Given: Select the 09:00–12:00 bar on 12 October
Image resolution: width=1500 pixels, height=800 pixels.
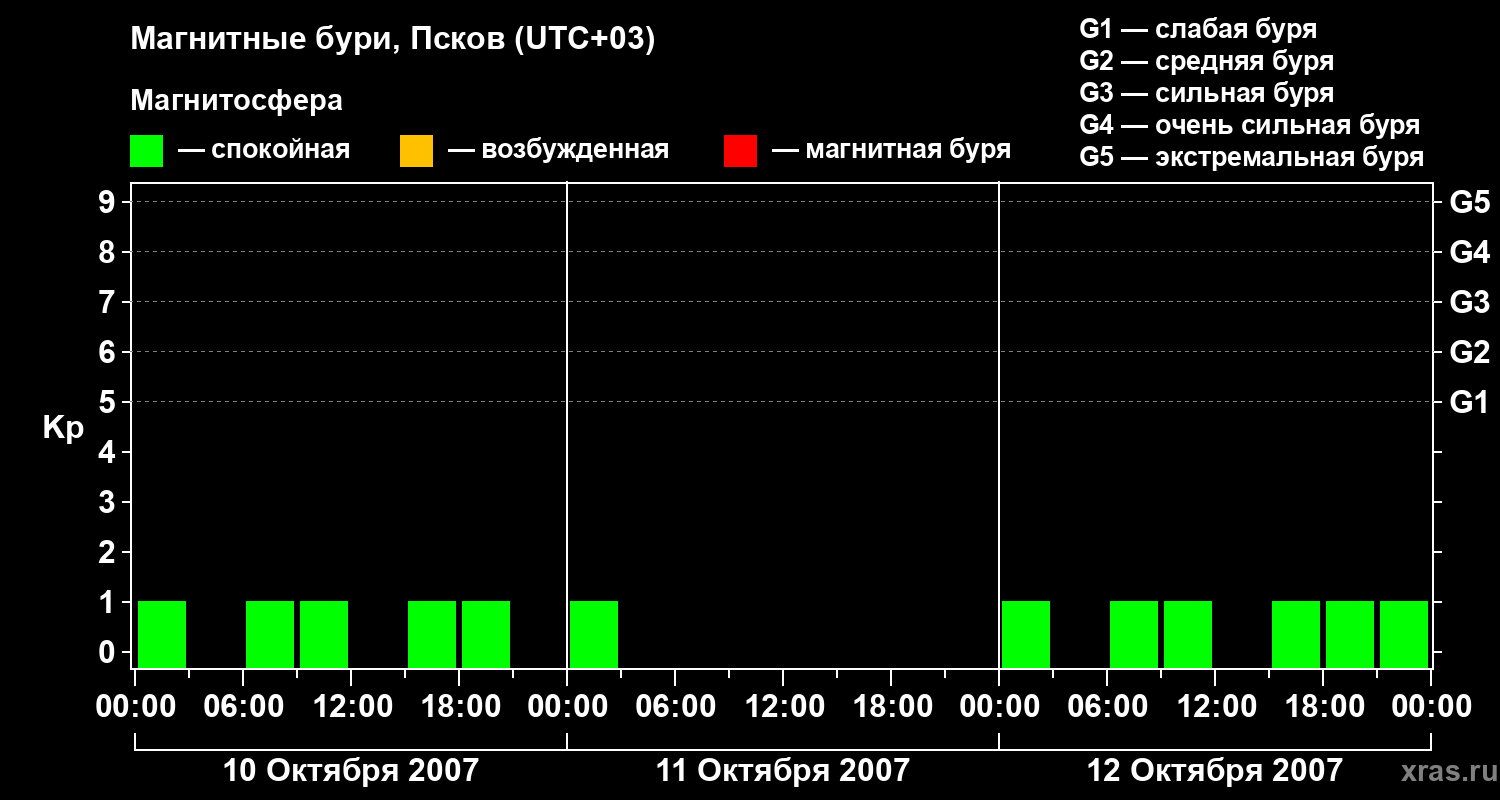Looking at the screenshot, I should tap(1188, 634).
